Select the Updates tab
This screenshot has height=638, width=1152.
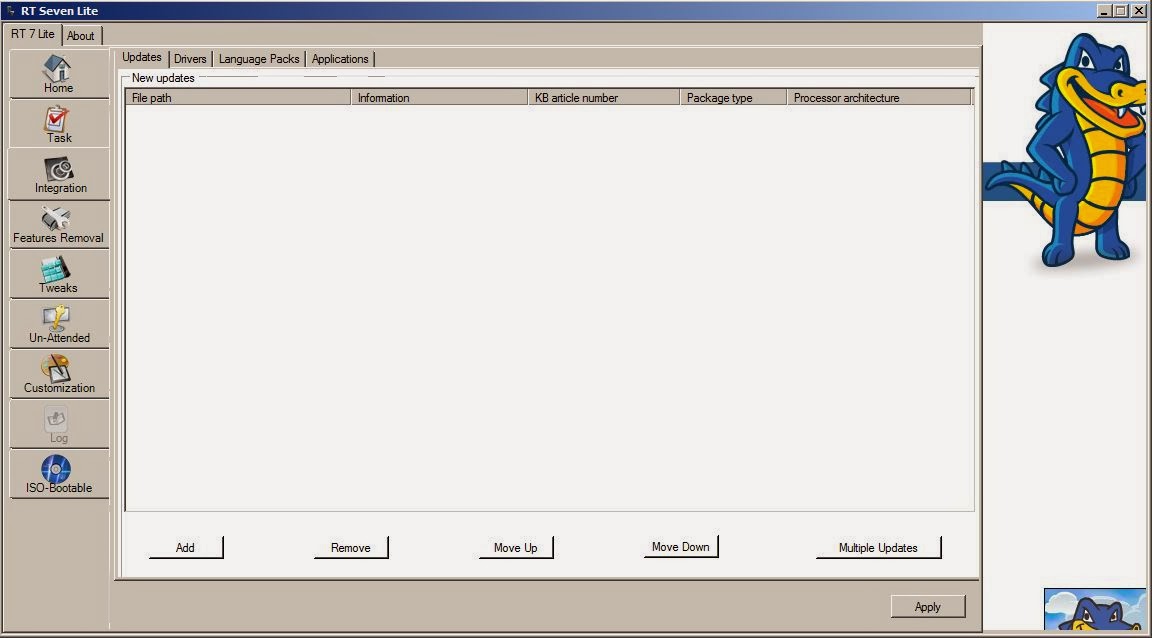coord(142,57)
